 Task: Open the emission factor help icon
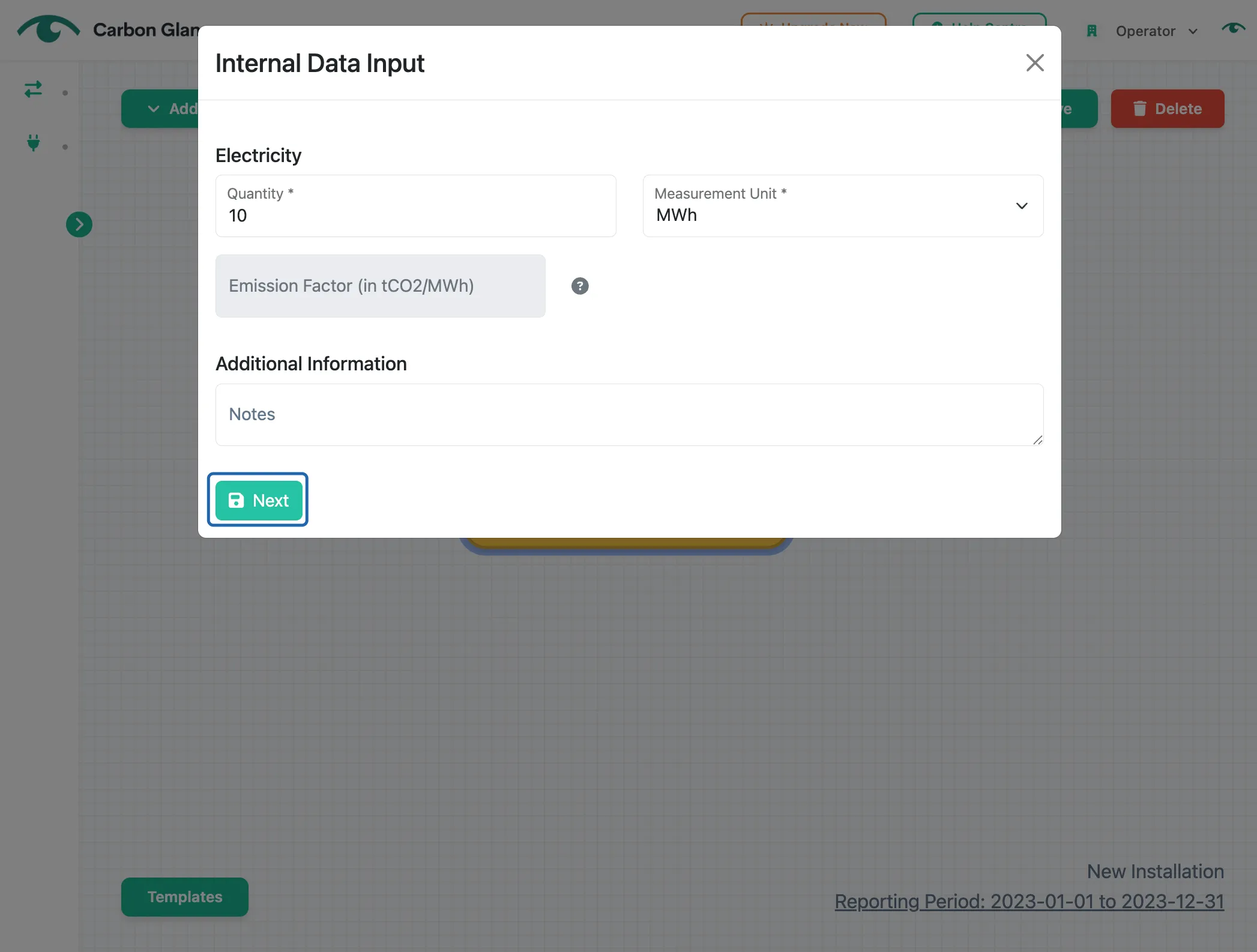(x=580, y=286)
